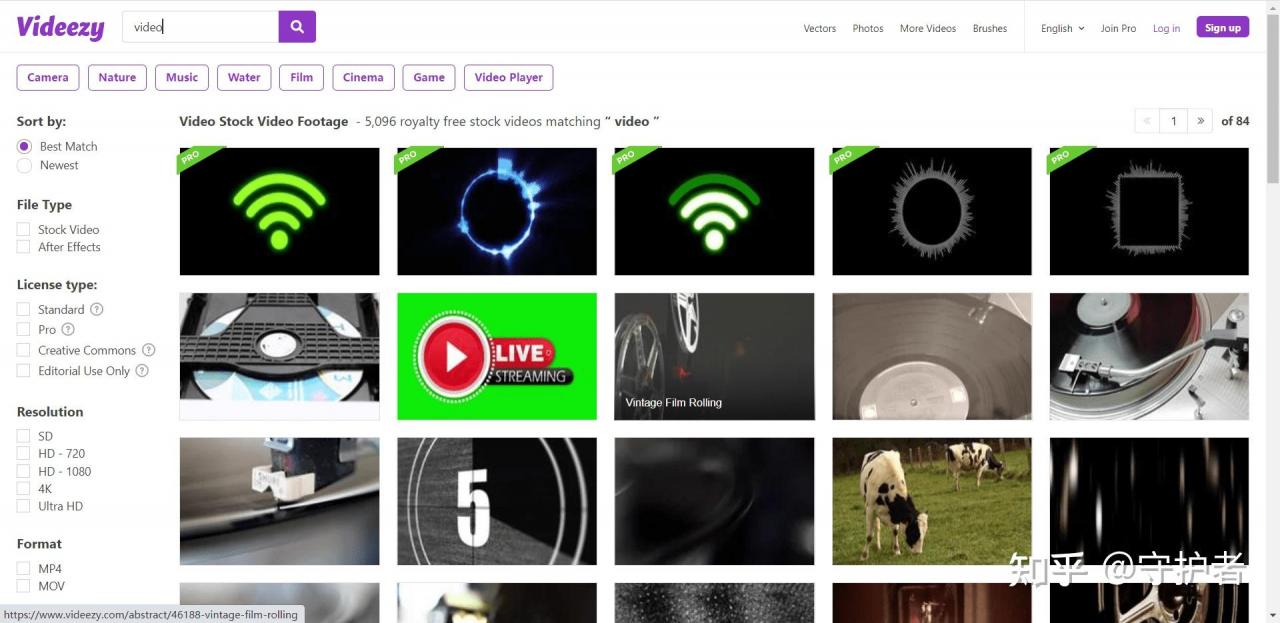This screenshot has width=1280, height=623.
Task: Select the Camera tag button
Action: pos(48,77)
